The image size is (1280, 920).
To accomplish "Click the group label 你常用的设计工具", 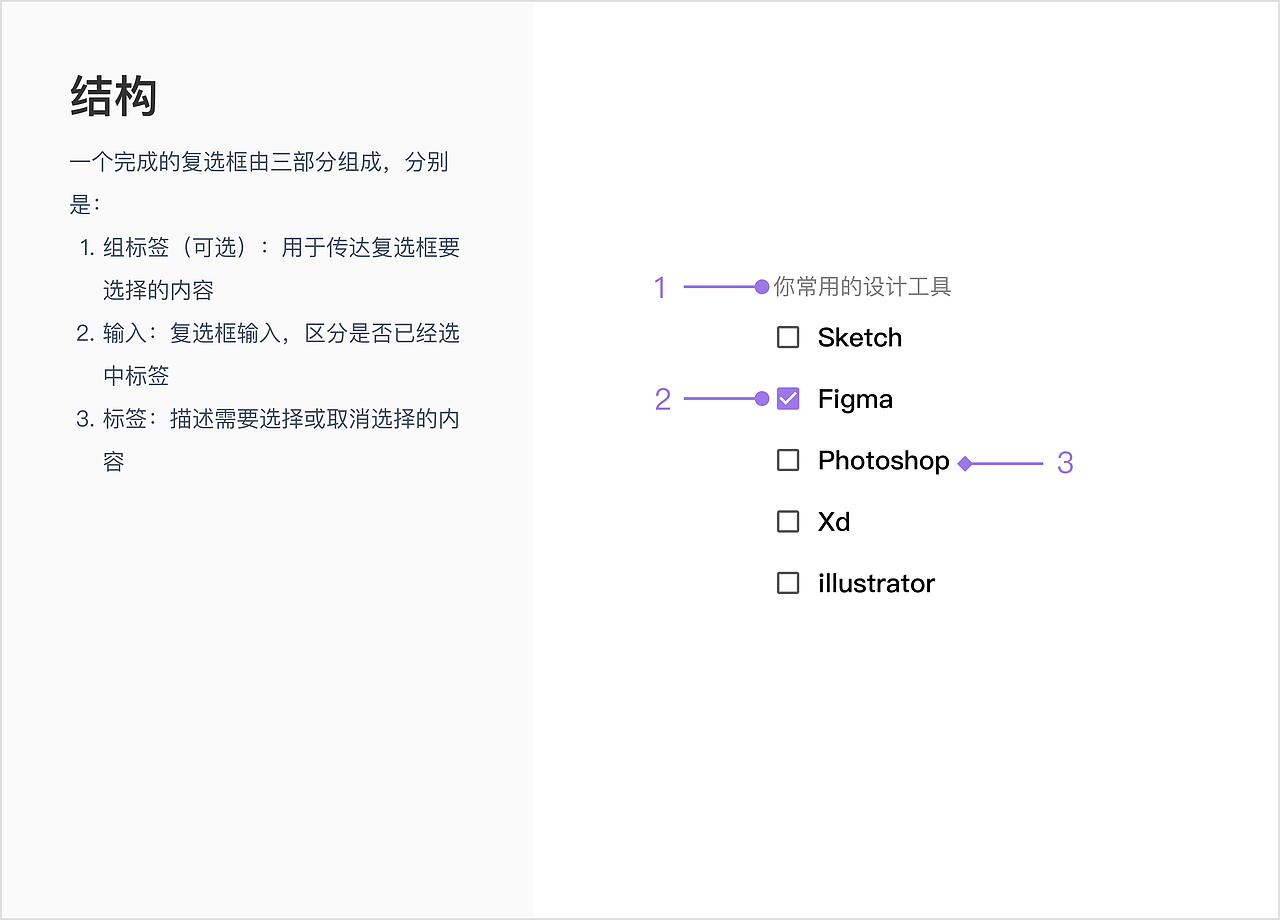I will coord(861,287).
